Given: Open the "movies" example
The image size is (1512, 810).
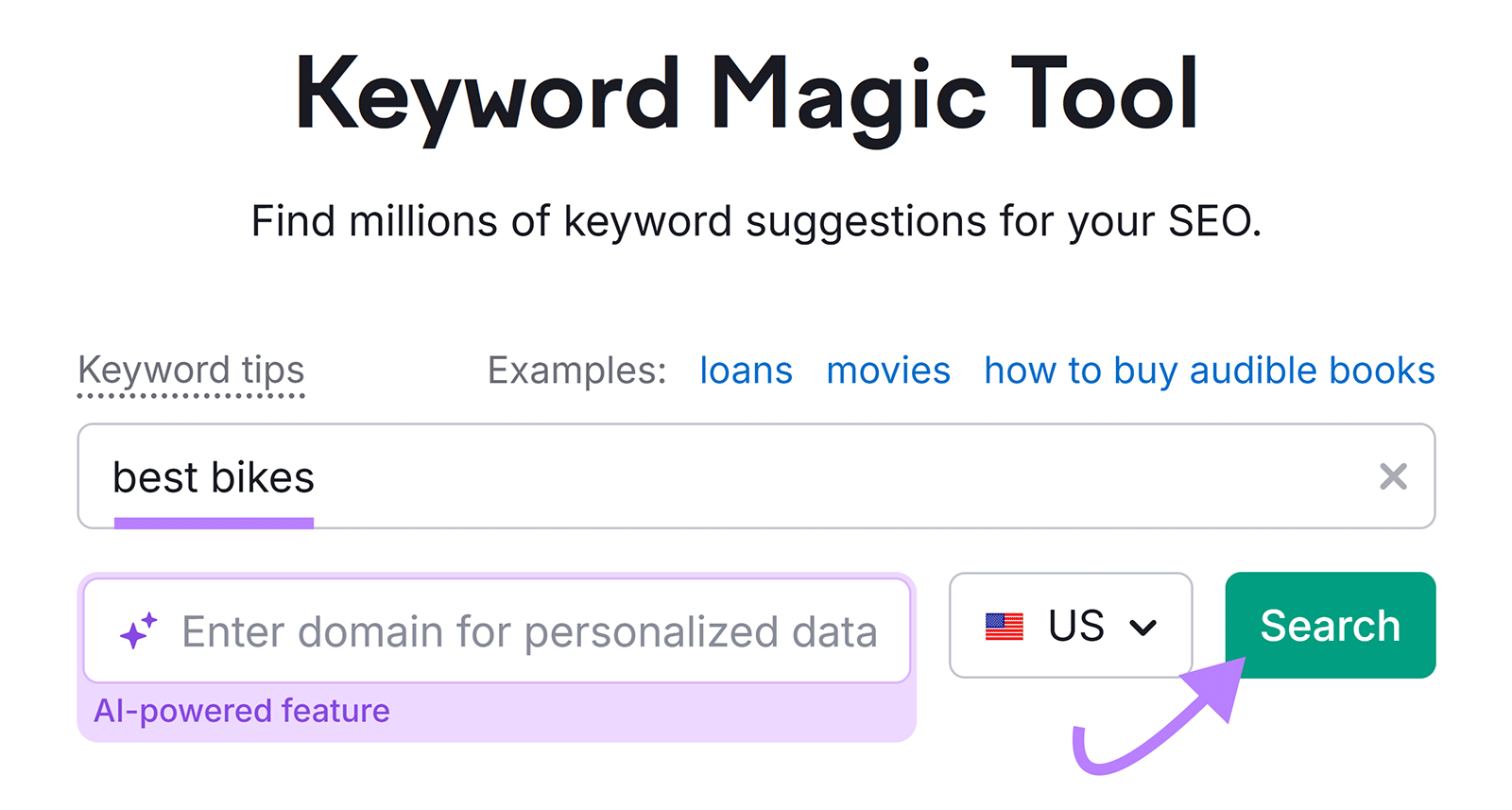Looking at the screenshot, I should (887, 371).
